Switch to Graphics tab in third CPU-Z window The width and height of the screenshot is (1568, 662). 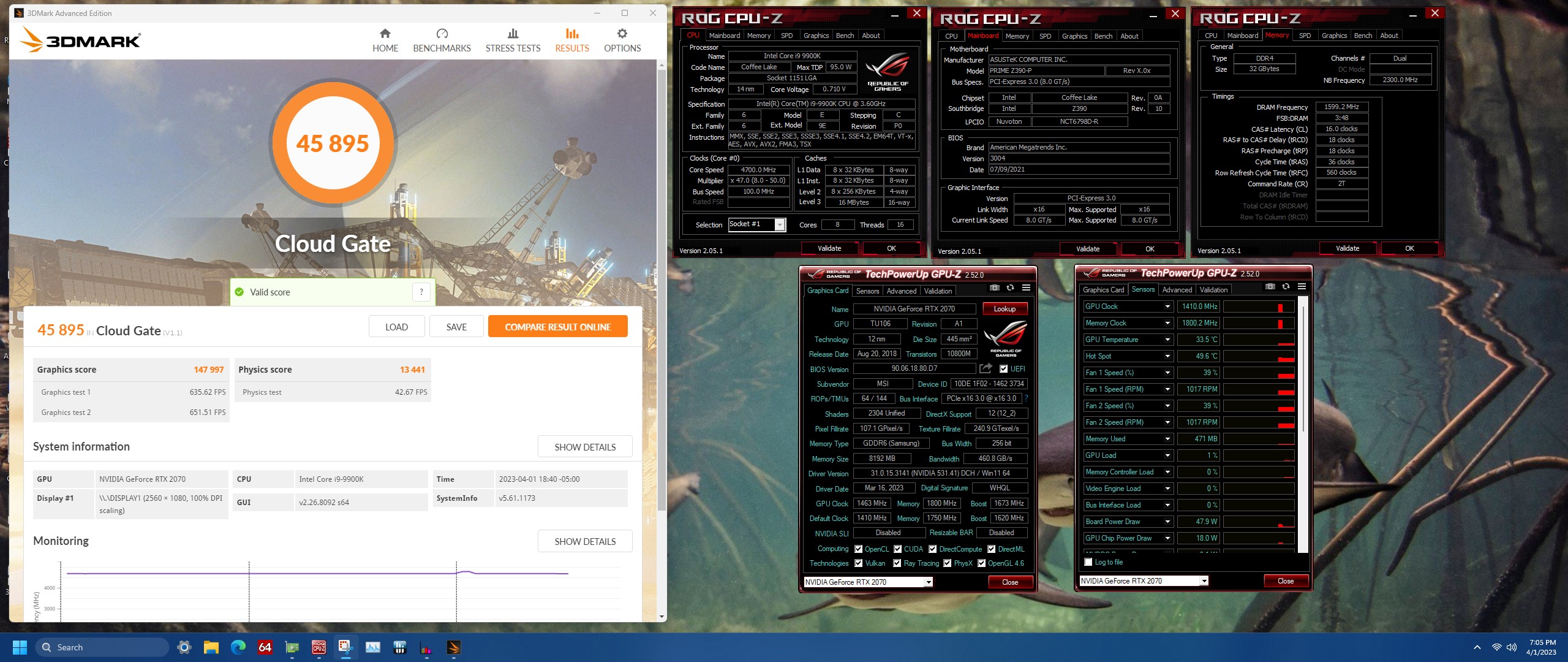click(1334, 36)
